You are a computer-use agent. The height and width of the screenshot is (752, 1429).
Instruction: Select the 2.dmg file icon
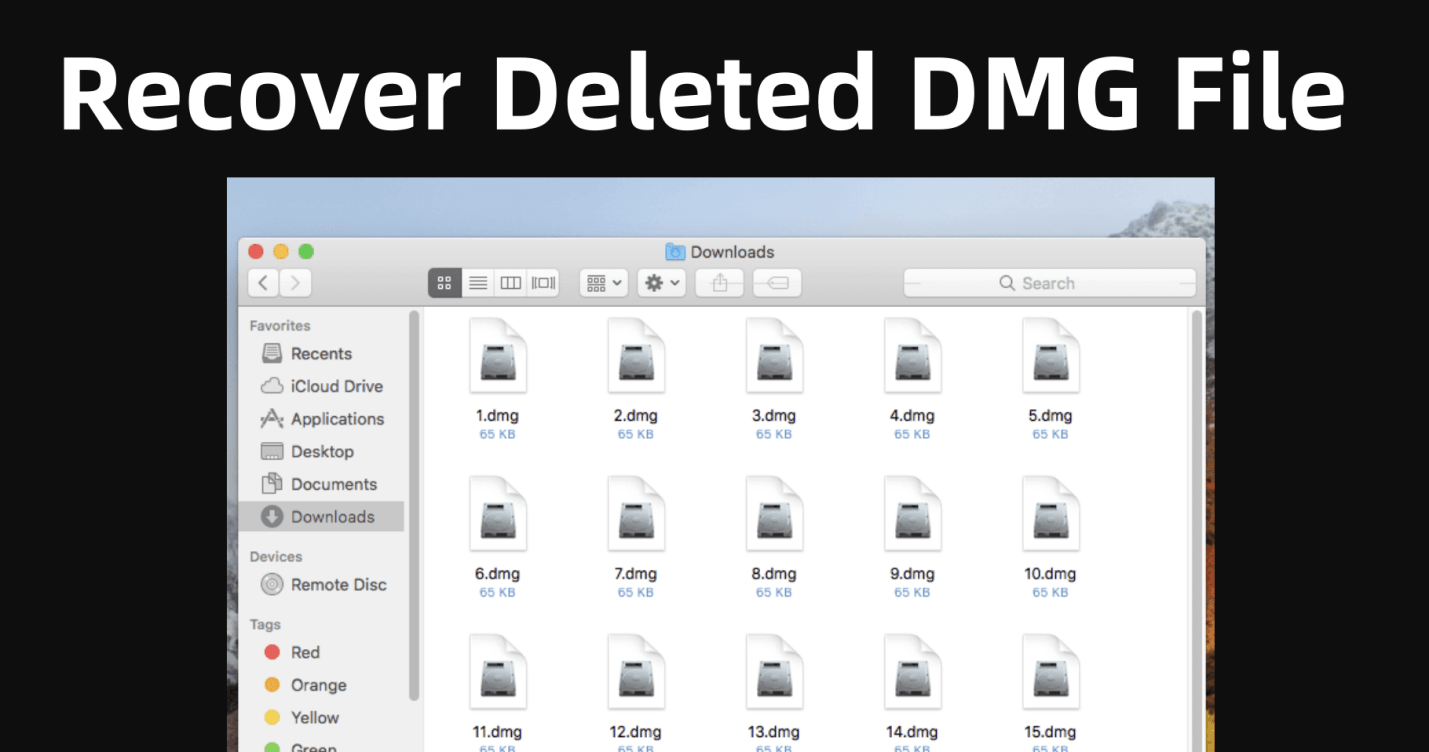(636, 356)
